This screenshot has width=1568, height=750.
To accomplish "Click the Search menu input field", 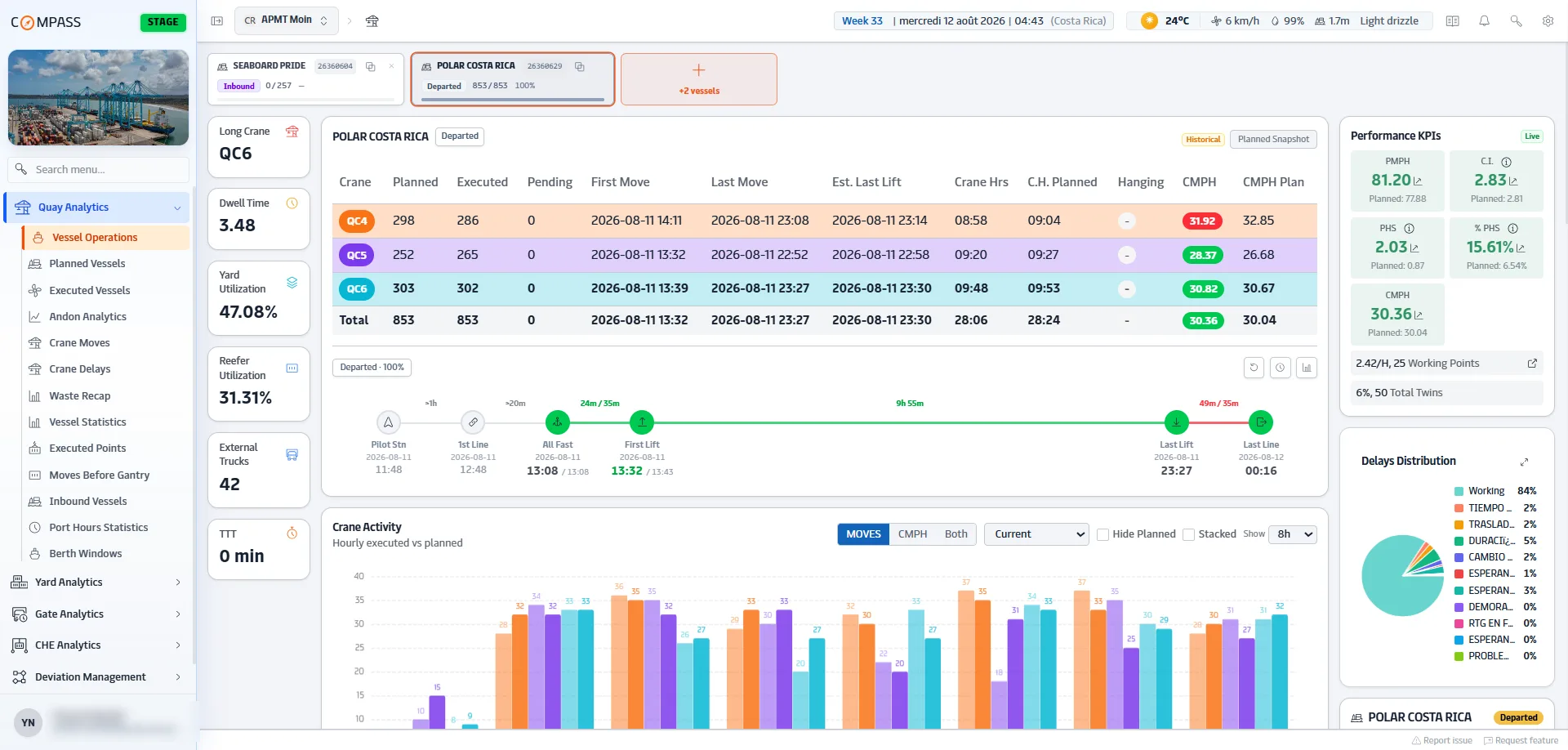I will 98,170.
